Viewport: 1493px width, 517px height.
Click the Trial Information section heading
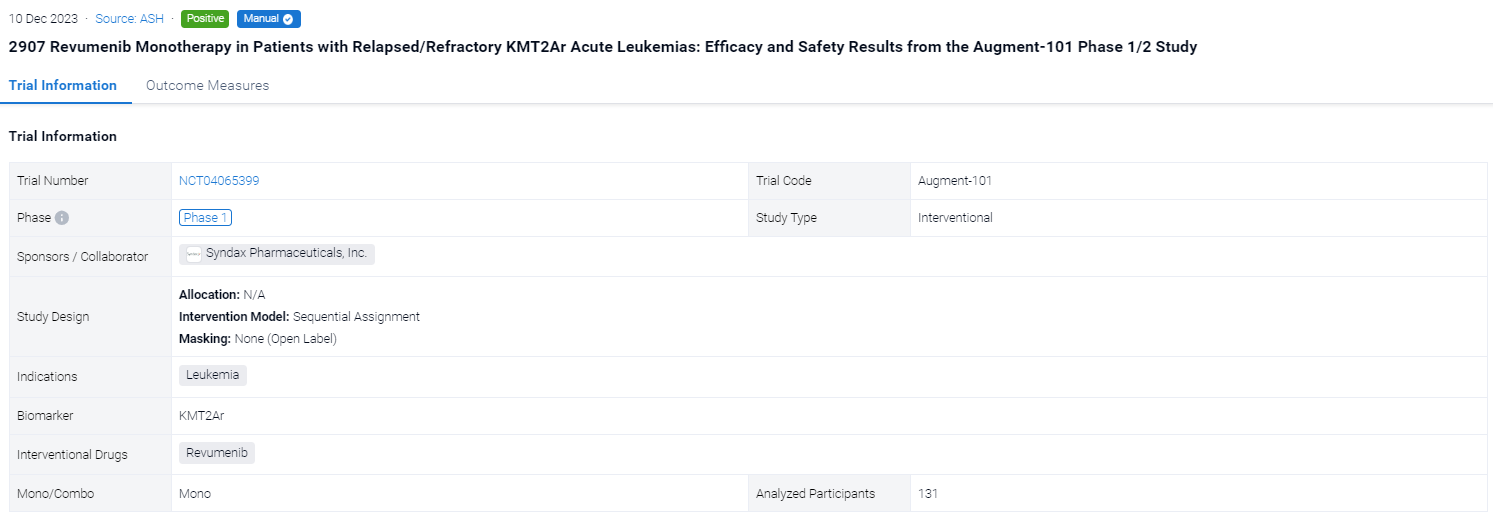pyautogui.click(x=63, y=137)
